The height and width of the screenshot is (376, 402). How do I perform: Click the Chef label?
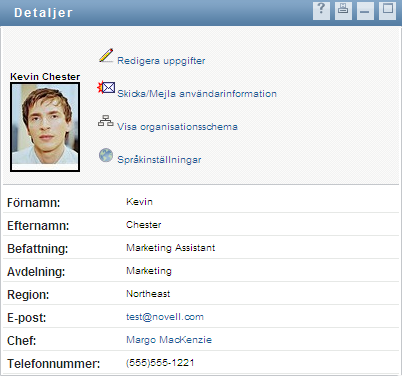pyautogui.click(x=22, y=341)
